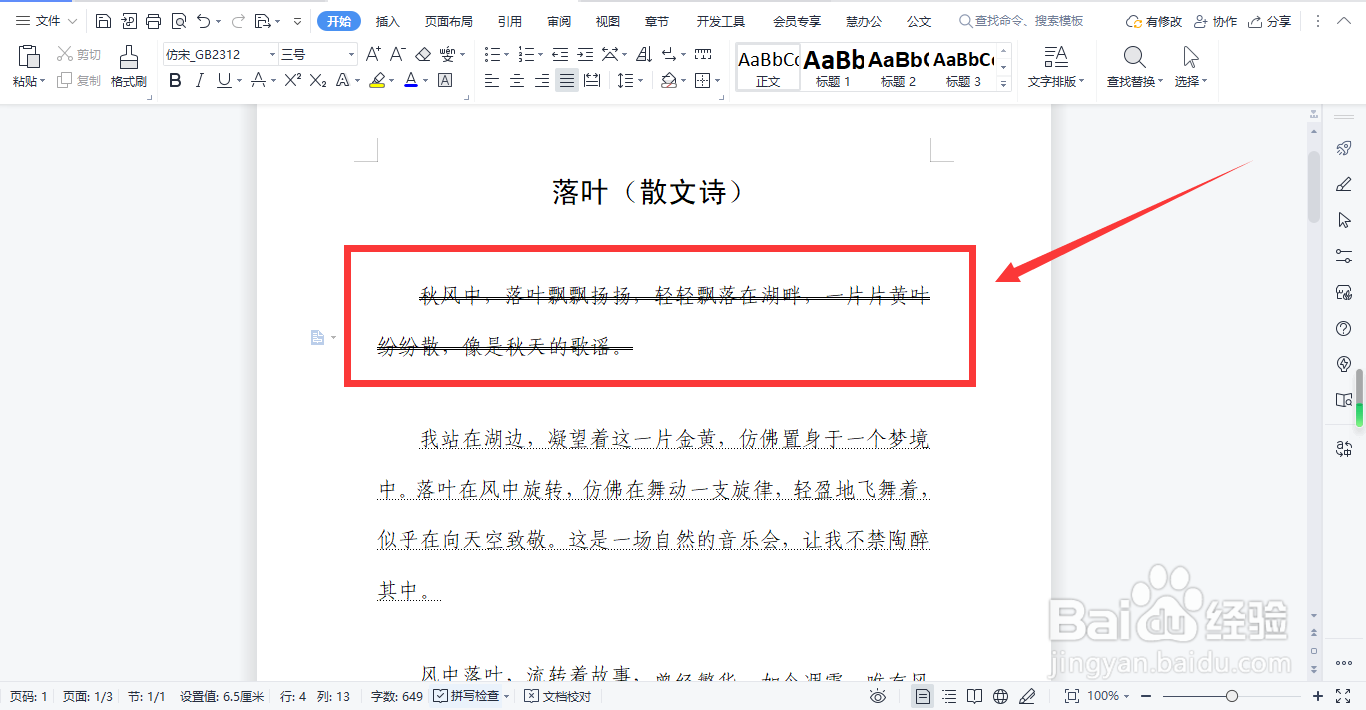Toggle justified alignment
The height and width of the screenshot is (710, 1366).
coord(567,80)
